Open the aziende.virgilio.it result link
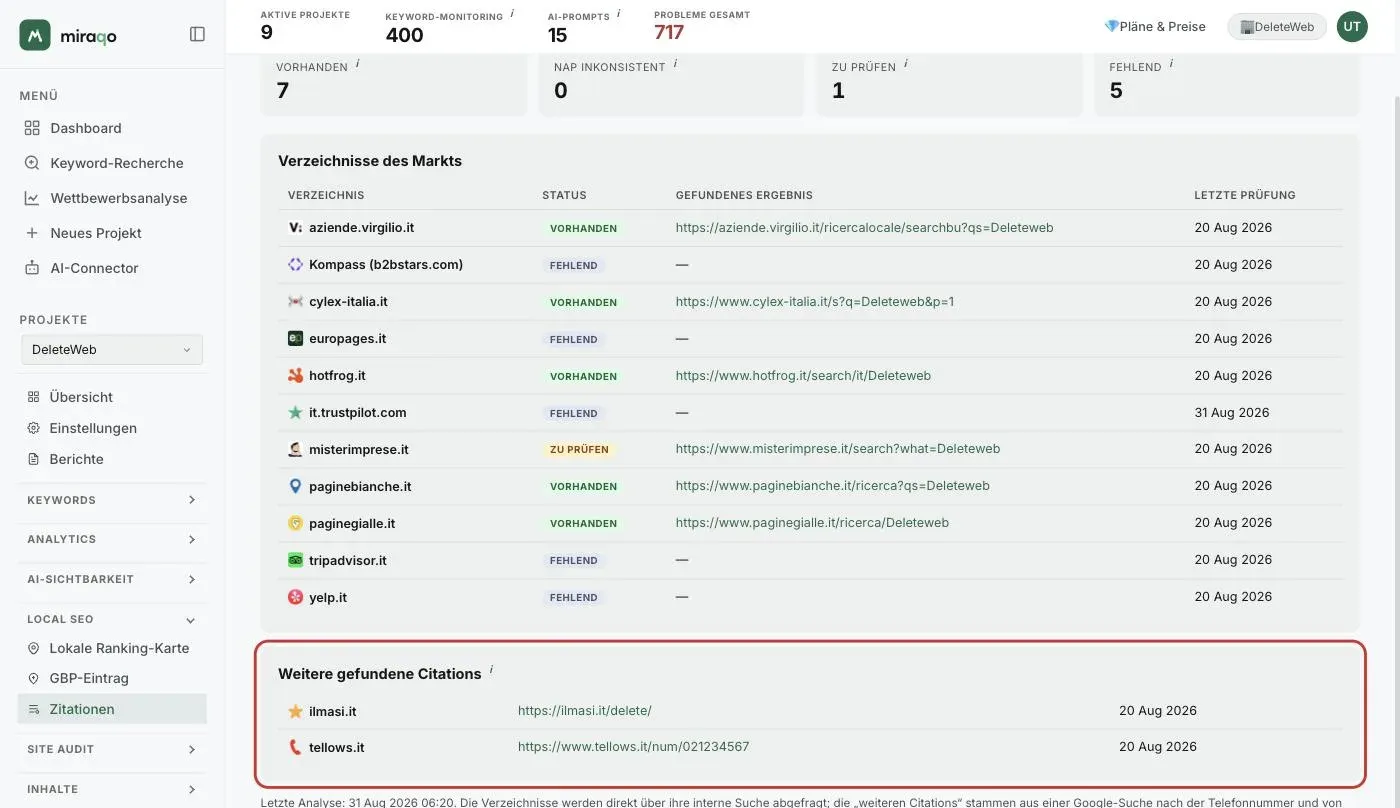The width and height of the screenshot is (1400, 808). [x=864, y=228]
